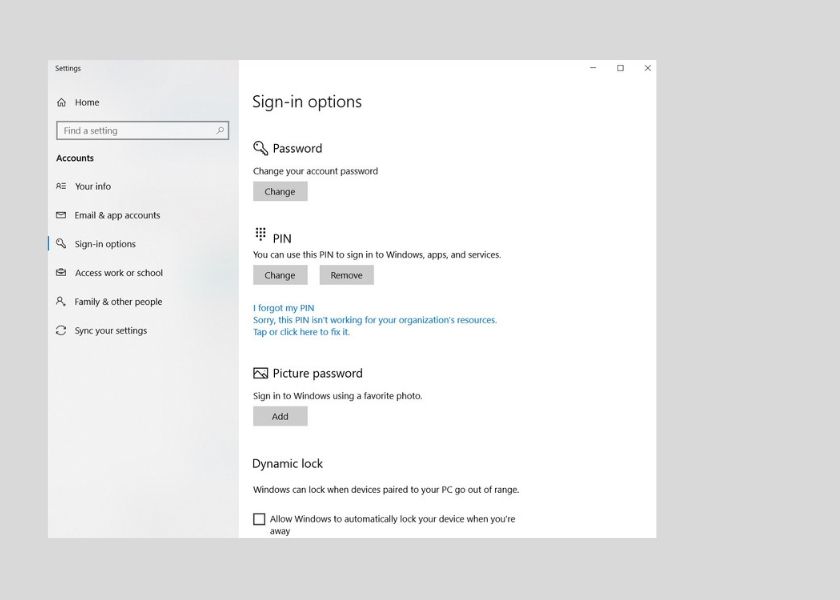Remove your current PIN

pyautogui.click(x=346, y=274)
